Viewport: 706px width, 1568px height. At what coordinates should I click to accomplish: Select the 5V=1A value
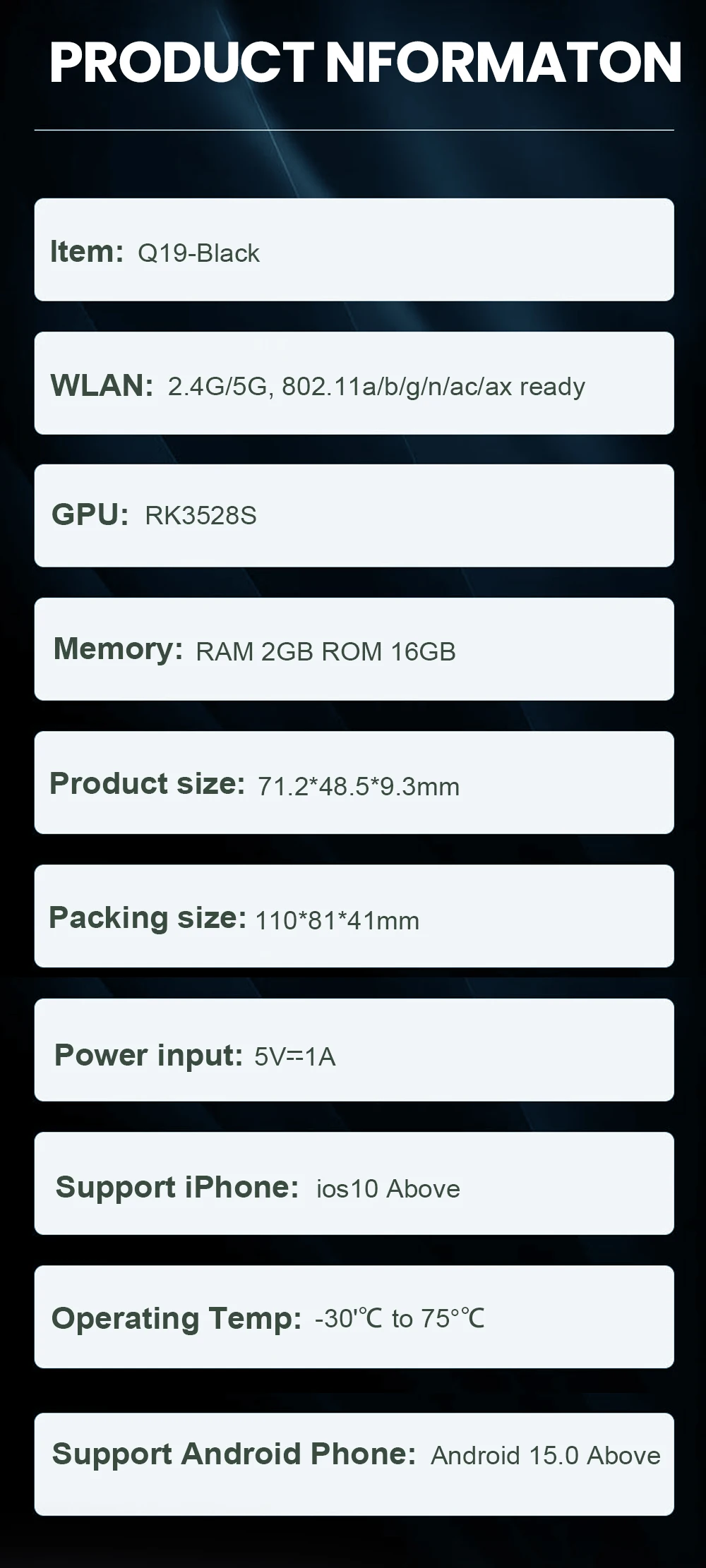[x=295, y=1056]
